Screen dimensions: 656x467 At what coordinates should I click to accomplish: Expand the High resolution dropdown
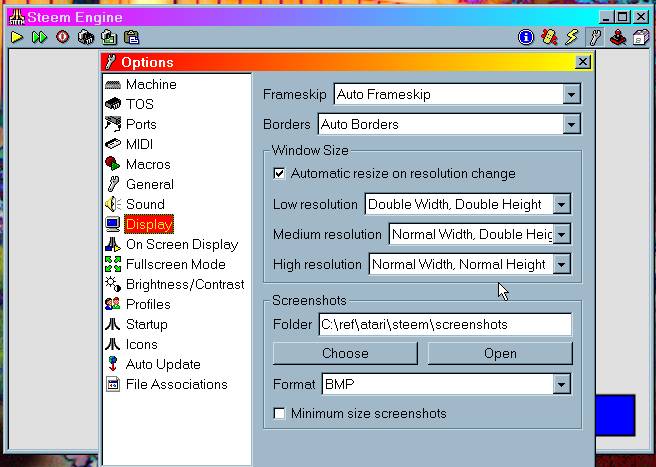pos(561,264)
